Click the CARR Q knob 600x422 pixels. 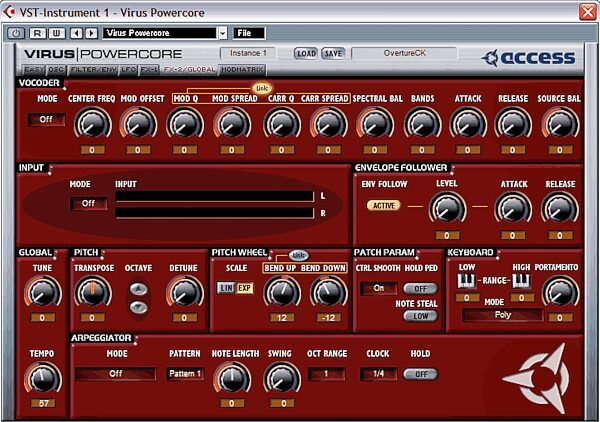(x=282, y=124)
